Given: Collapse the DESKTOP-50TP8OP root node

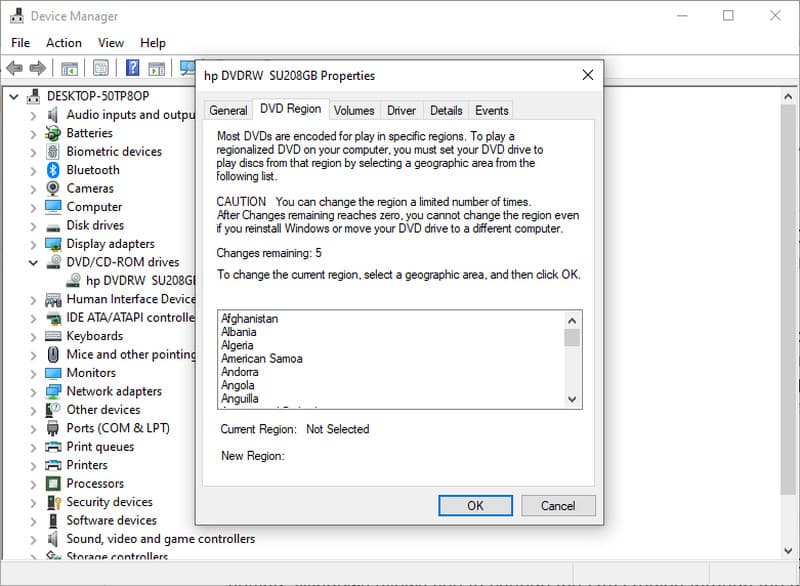Looking at the screenshot, I should (x=14, y=96).
